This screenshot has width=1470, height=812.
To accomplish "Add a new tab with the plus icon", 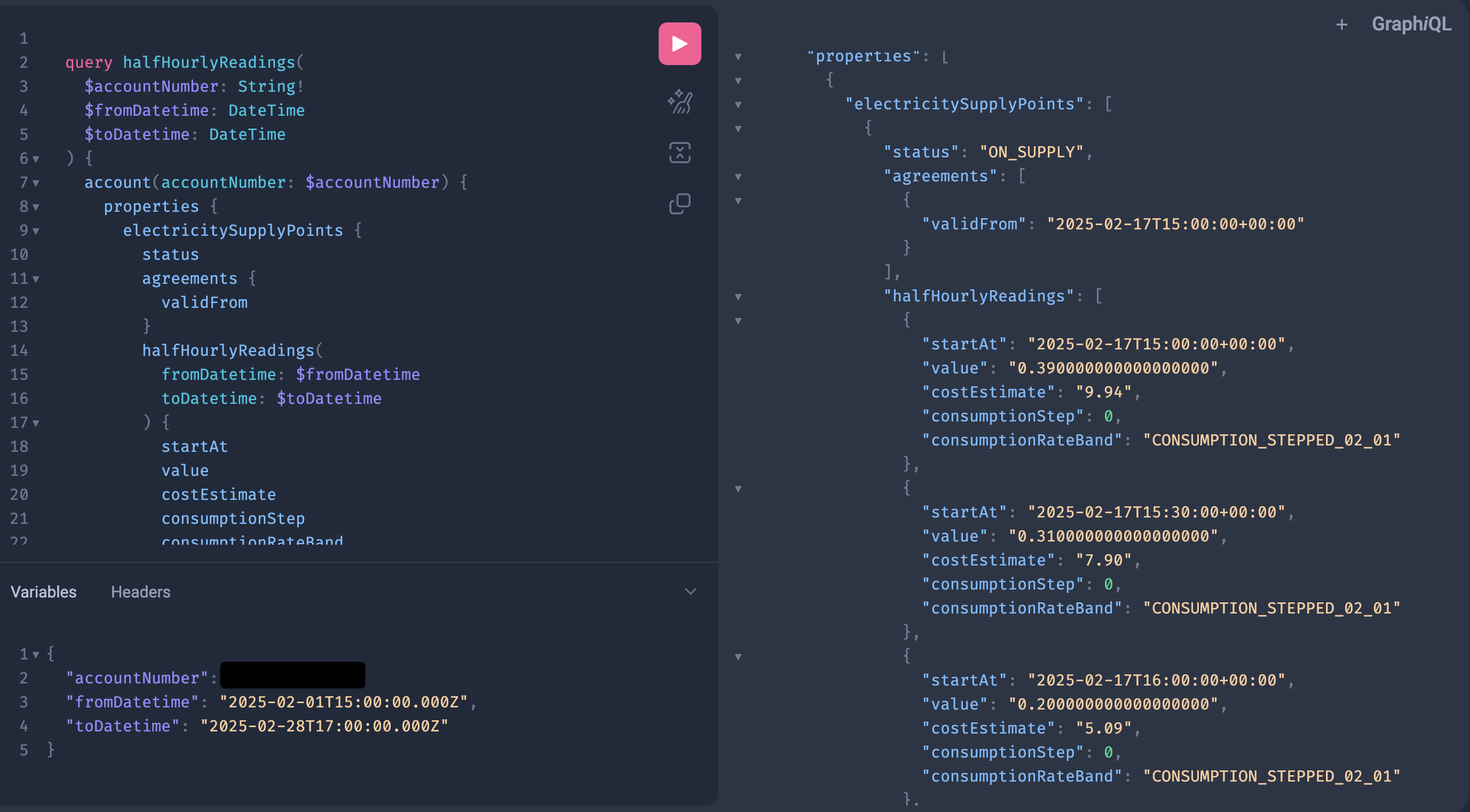I will pos(1341,25).
